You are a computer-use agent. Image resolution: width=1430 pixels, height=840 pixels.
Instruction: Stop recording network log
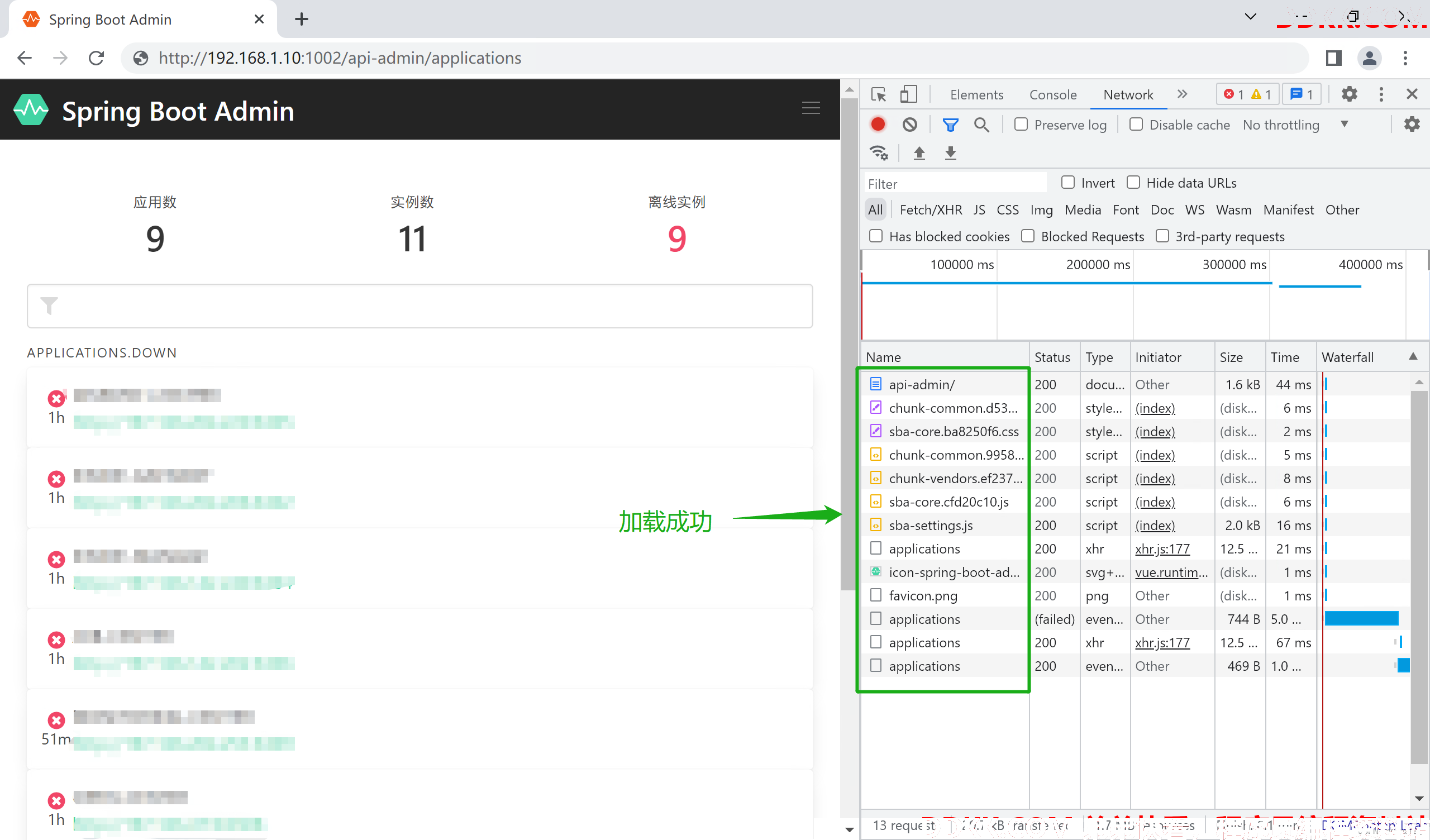[878, 125]
